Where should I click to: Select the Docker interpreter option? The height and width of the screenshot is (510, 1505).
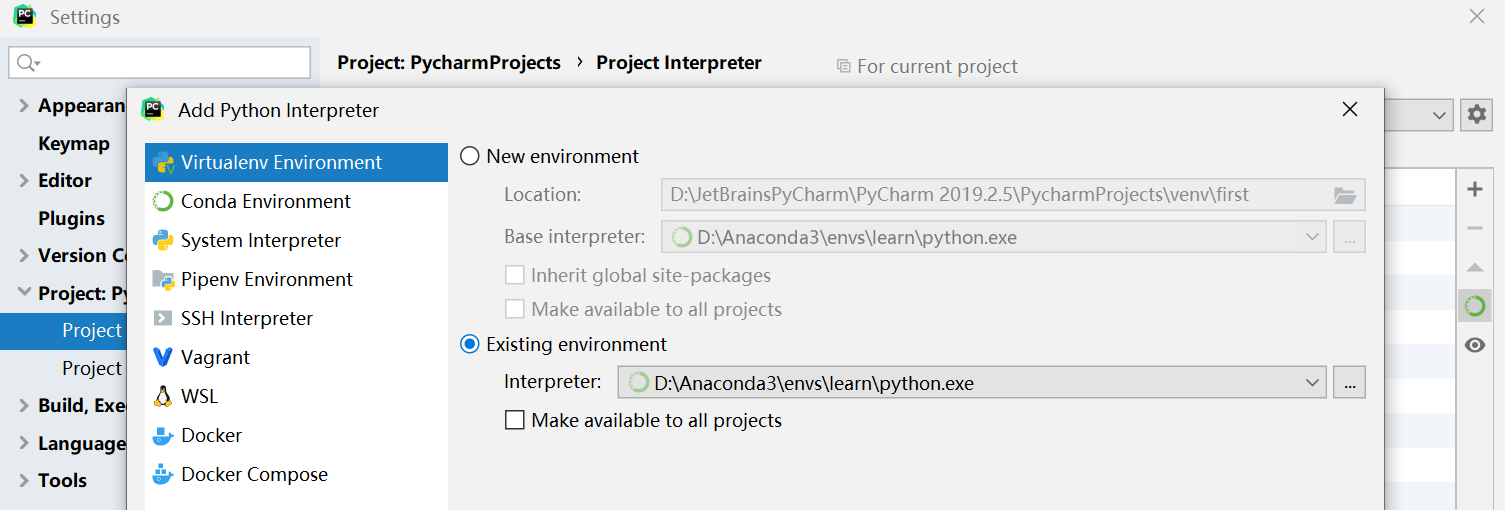211,436
